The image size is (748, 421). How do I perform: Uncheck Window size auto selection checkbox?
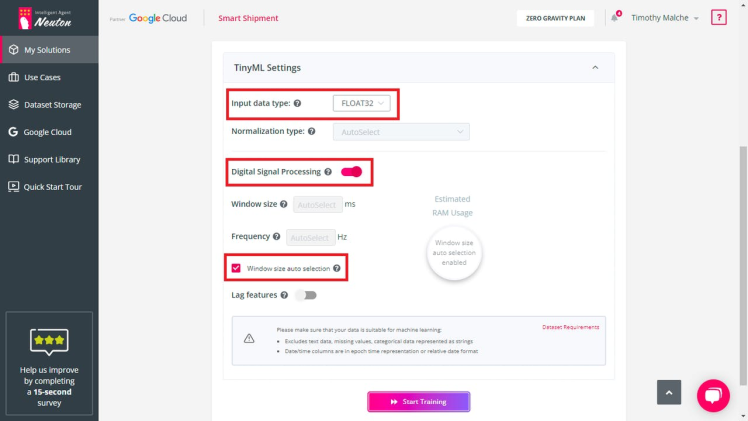click(x=236, y=268)
